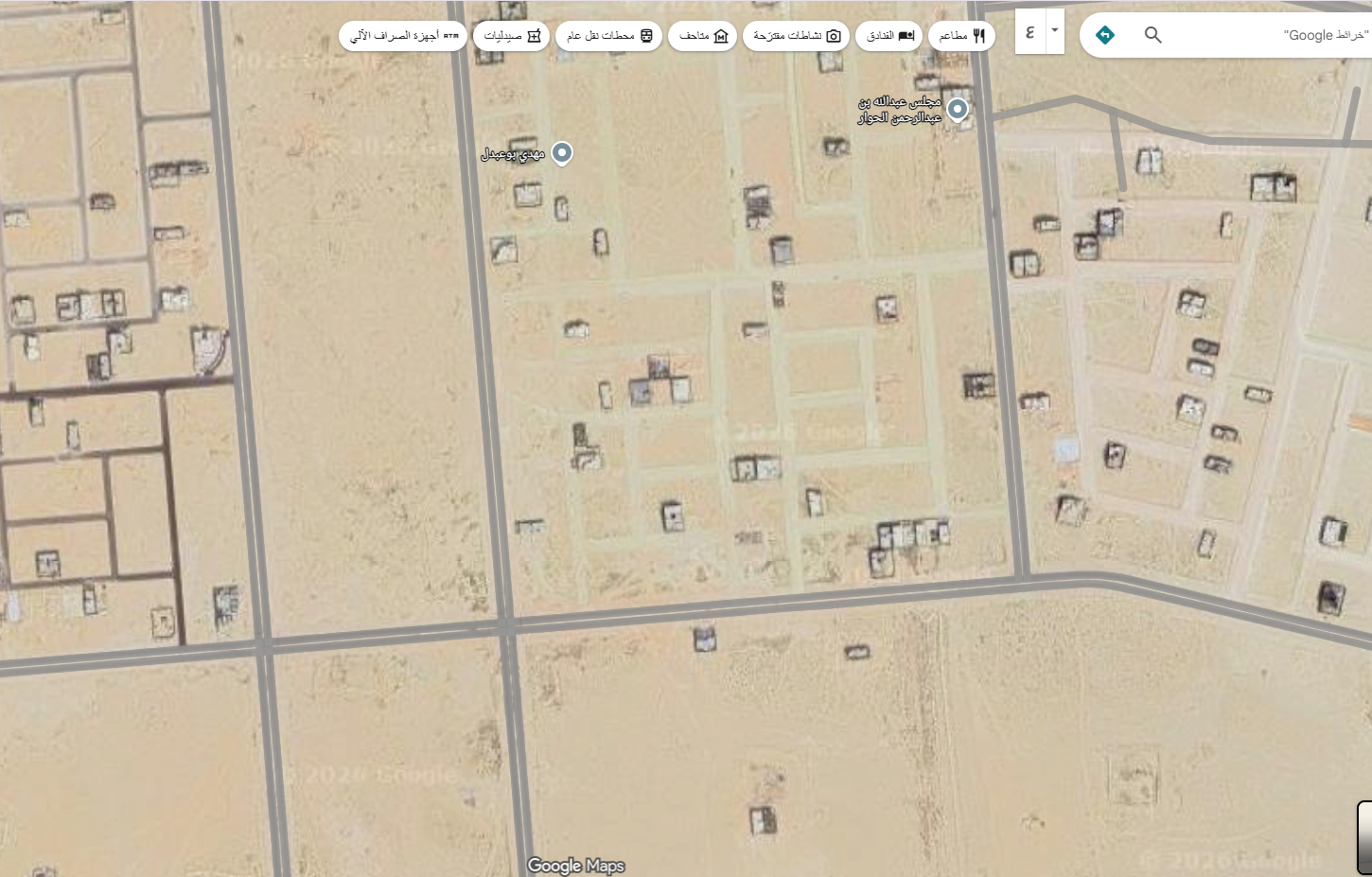Click the four-way road intersection at lower left
Image resolution: width=1372 pixels, height=877 pixels.
point(263,646)
